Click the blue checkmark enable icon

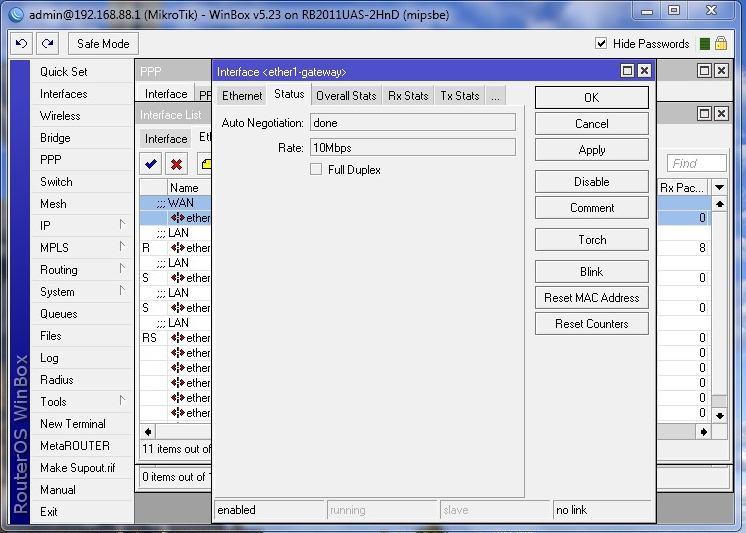[x=151, y=164]
